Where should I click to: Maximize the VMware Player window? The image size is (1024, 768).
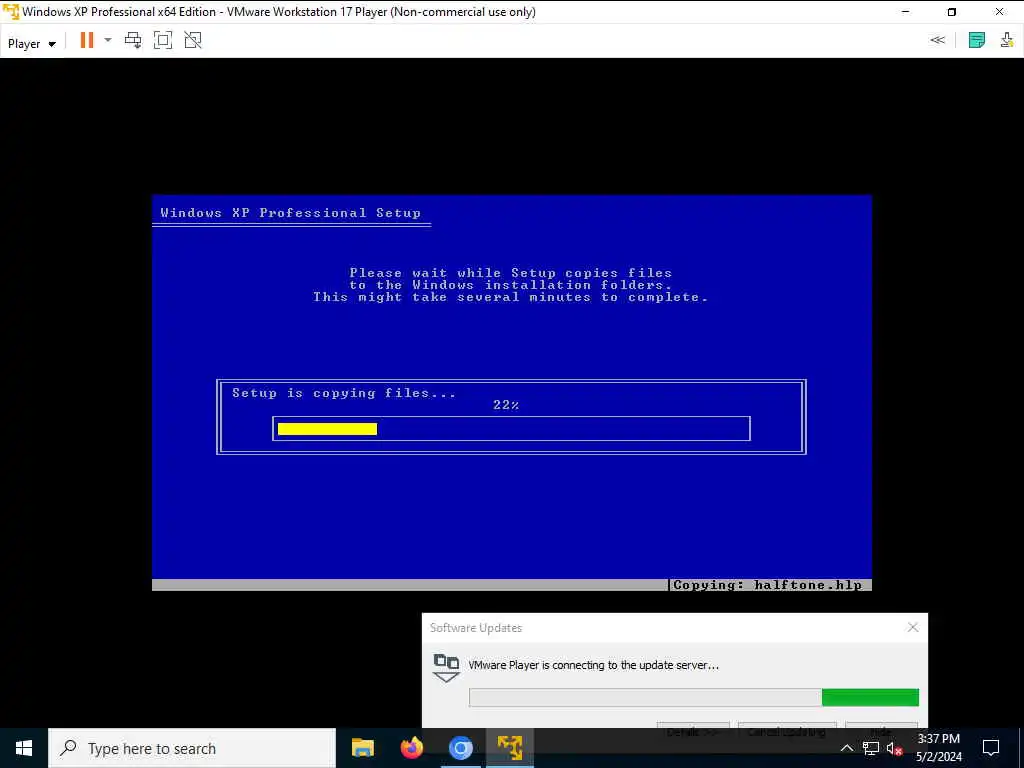coord(952,12)
